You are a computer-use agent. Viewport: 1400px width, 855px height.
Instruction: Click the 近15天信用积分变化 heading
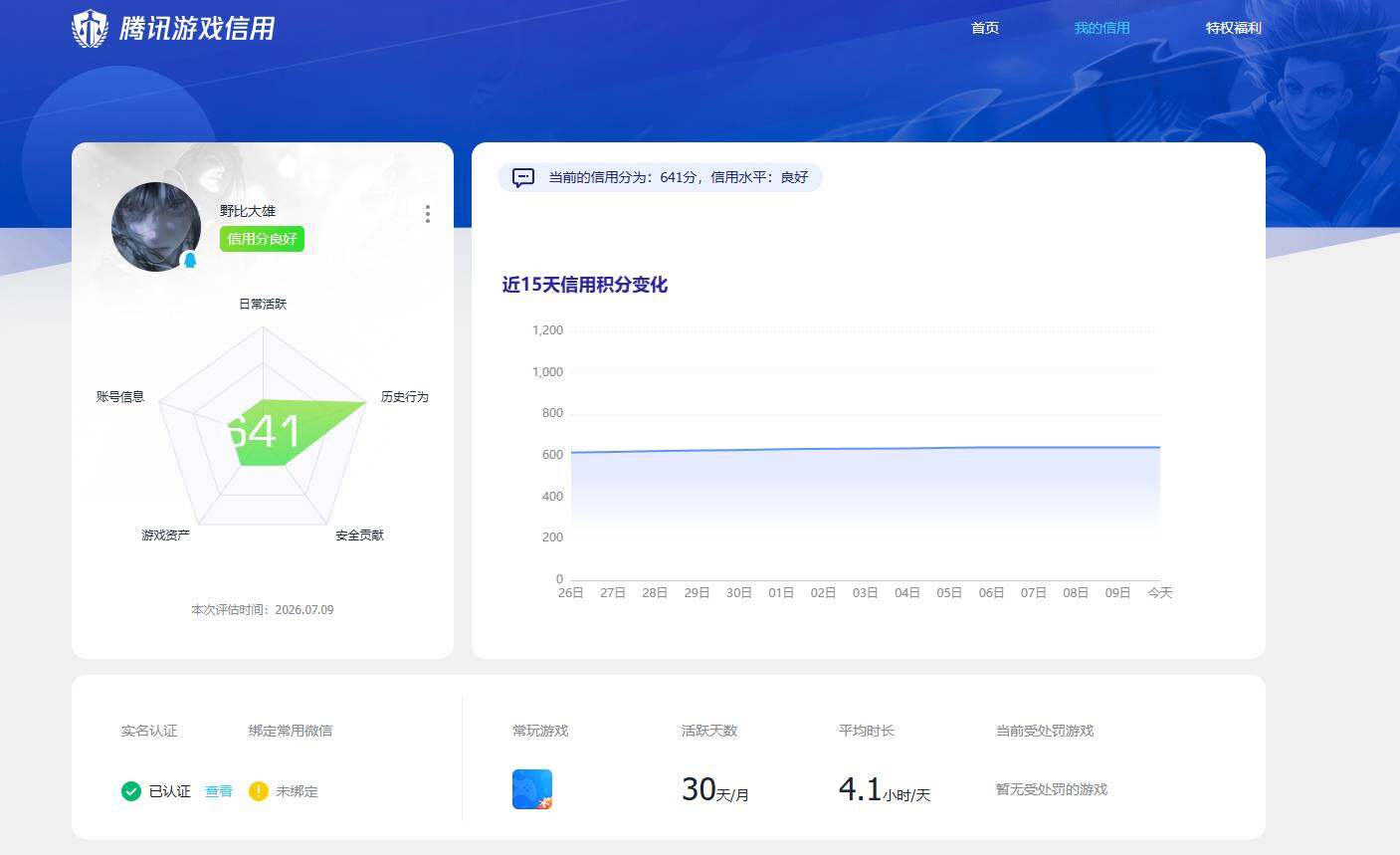click(x=585, y=285)
